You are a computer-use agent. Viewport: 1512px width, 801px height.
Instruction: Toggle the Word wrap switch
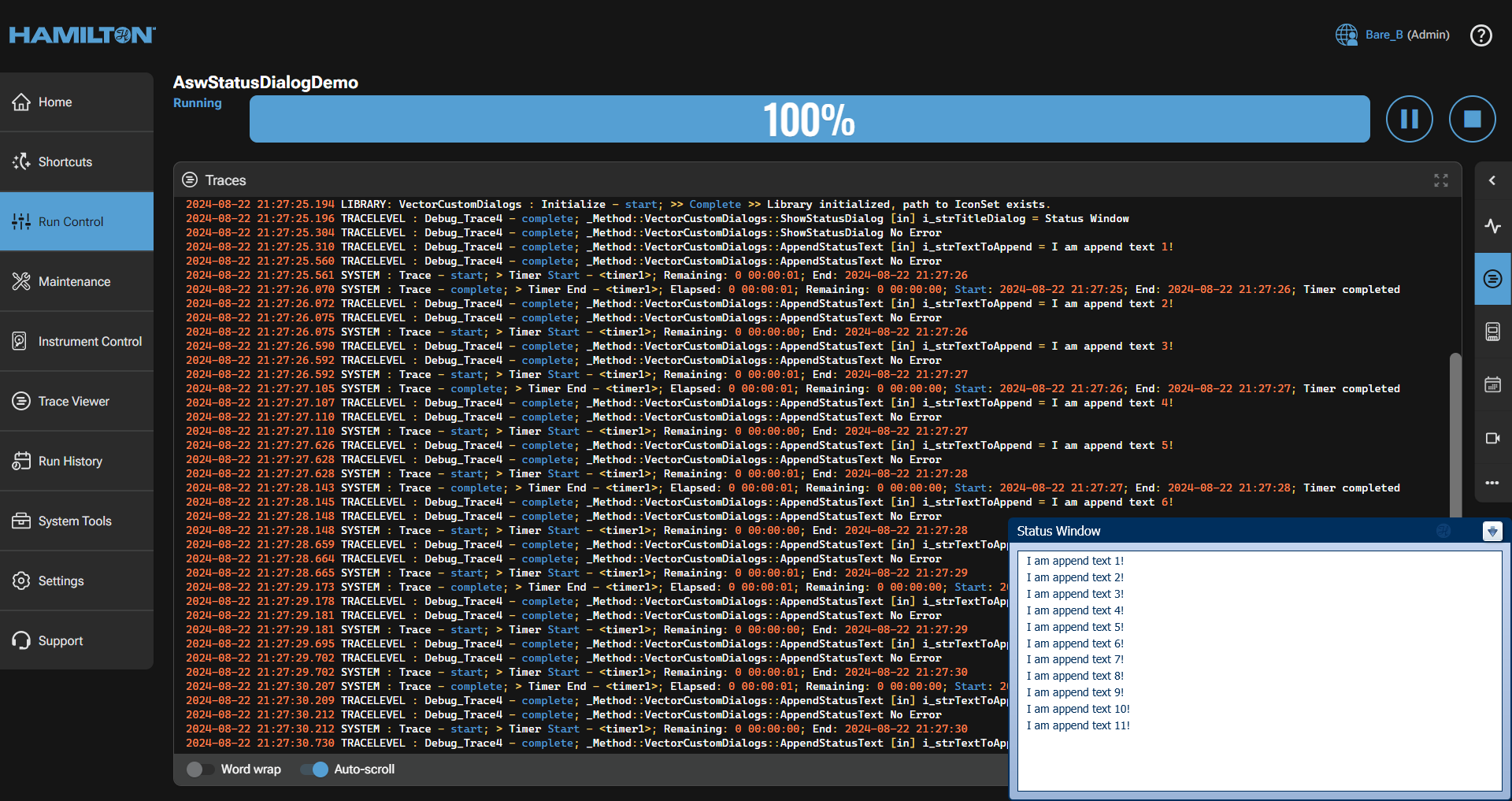pos(200,769)
